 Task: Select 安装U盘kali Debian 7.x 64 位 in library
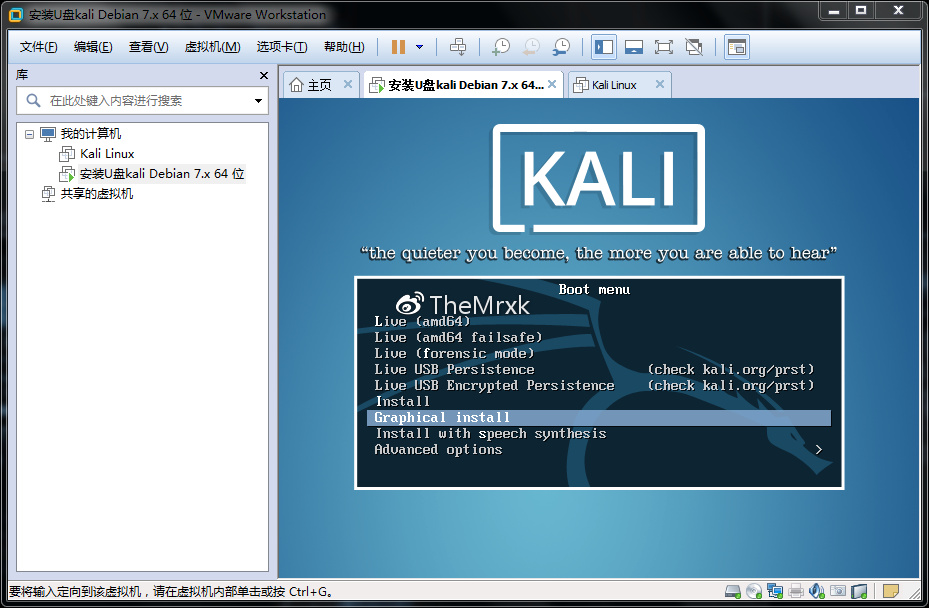click(x=162, y=174)
